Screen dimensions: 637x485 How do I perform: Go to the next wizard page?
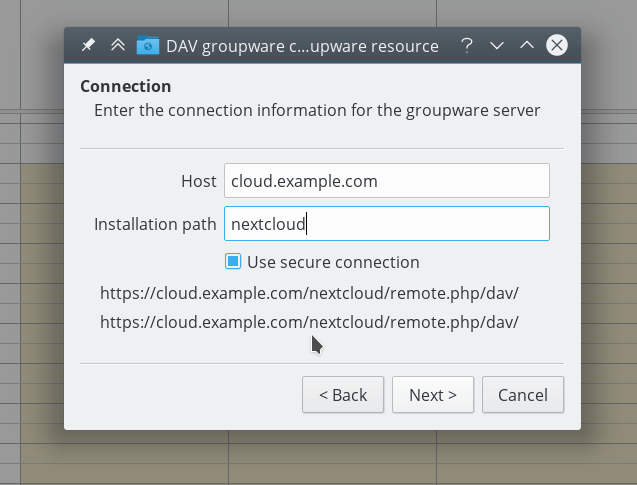pyautogui.click(x=432, y=395)
